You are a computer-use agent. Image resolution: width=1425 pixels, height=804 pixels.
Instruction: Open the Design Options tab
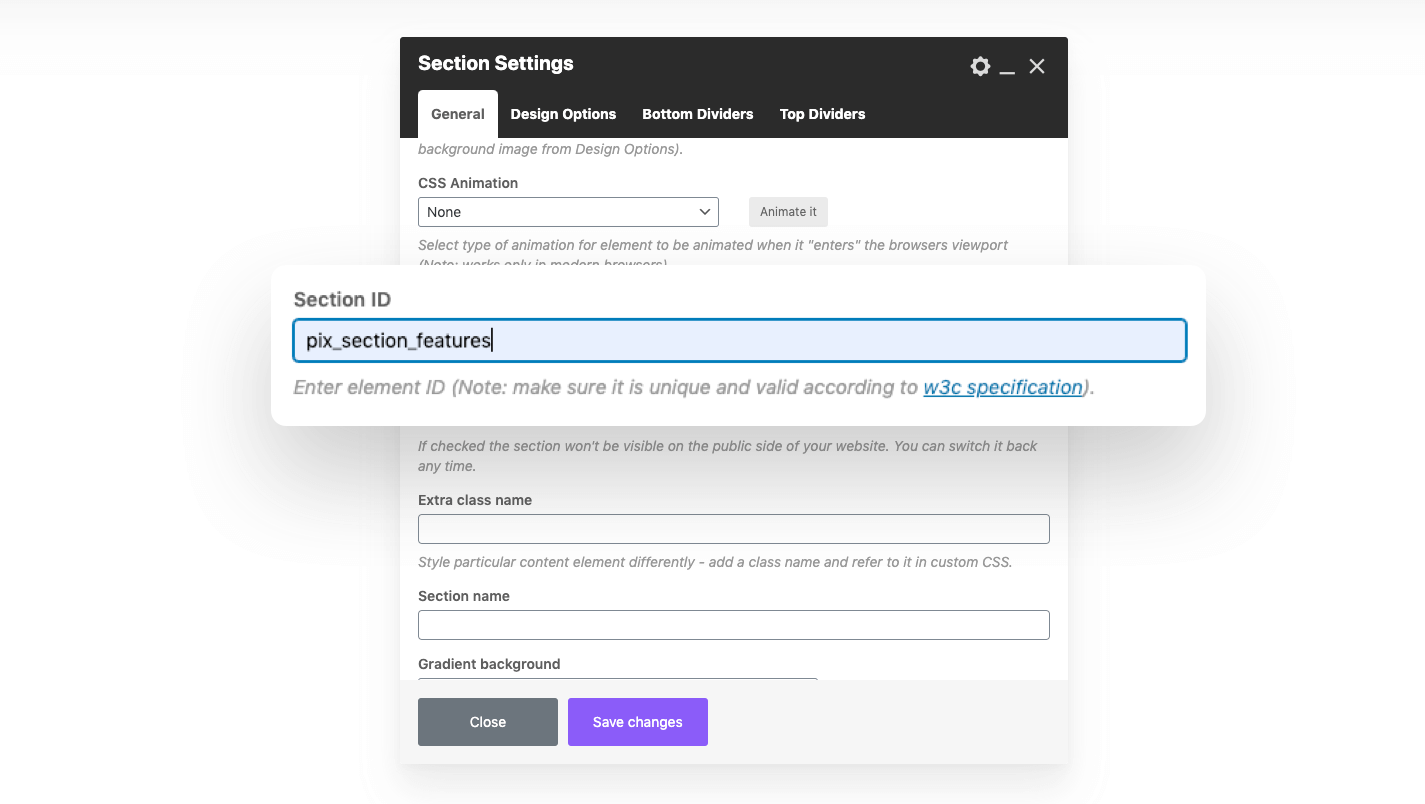click(x=563, y=114)
